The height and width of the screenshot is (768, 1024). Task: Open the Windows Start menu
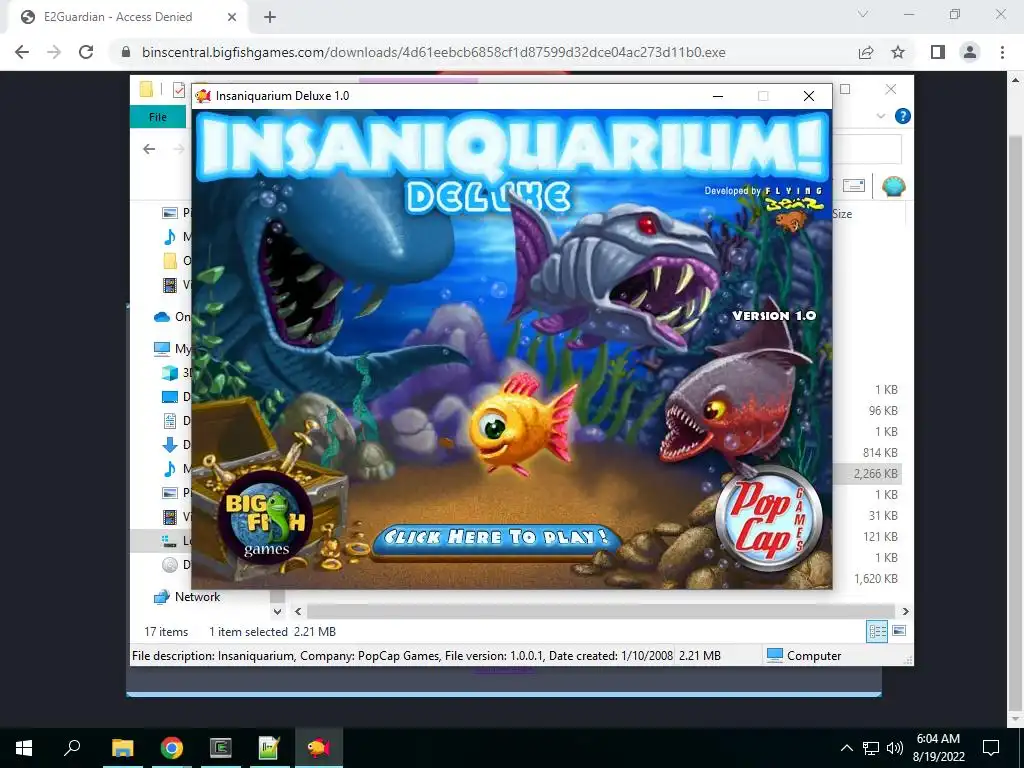[24, 748]
